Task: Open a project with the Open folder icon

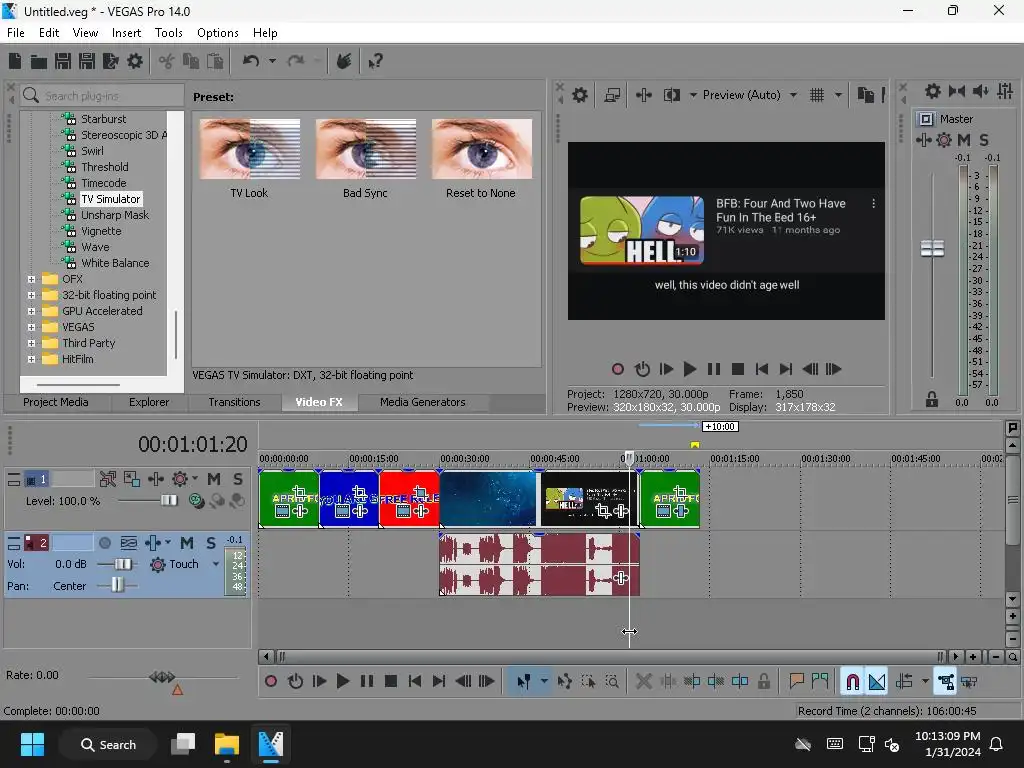Action: [39, 61]
